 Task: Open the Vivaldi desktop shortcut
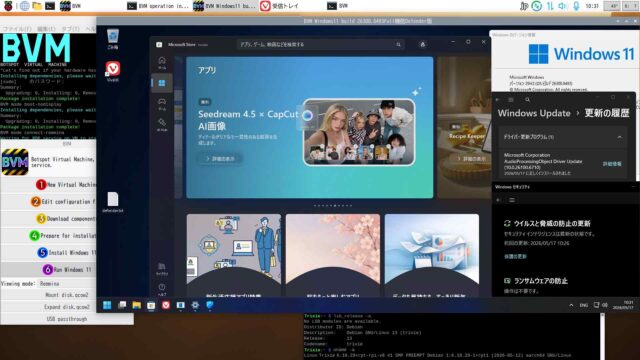(x=113, y=71)
